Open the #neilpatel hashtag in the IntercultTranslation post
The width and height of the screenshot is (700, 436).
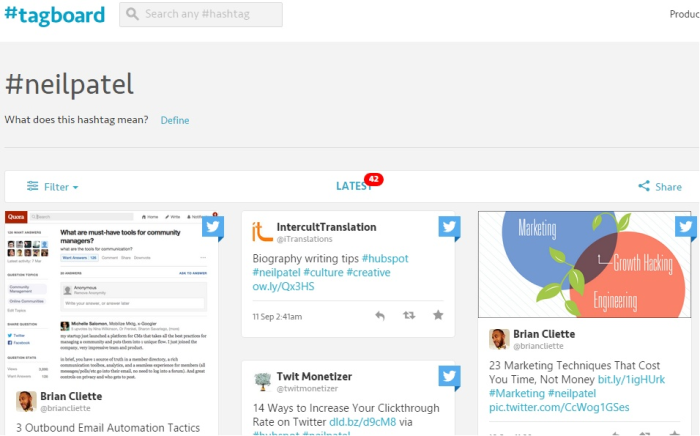click(x=276, y=272)
